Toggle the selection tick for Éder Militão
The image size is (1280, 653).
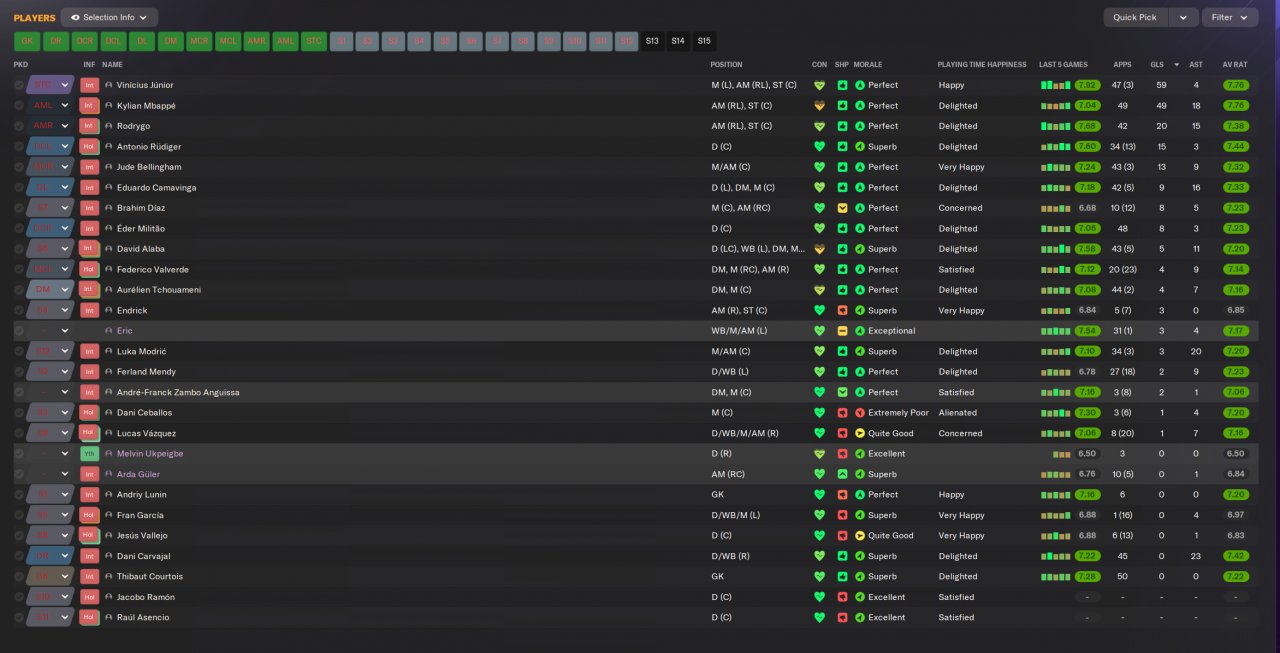point(19,229)
